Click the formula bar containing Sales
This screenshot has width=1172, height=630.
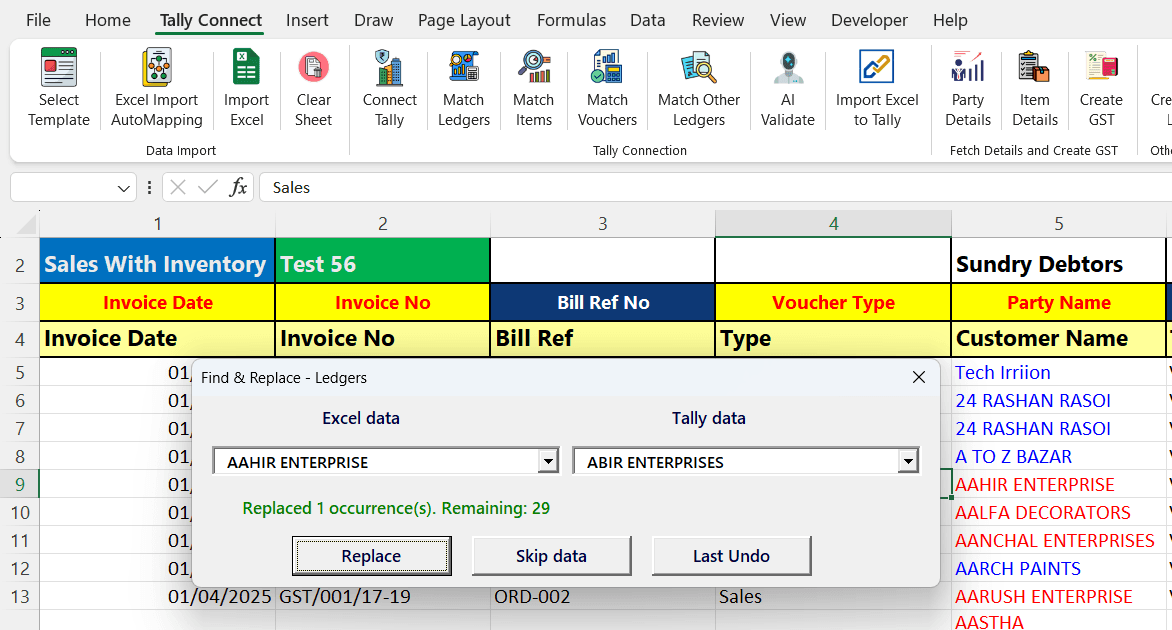click(700, 188)
